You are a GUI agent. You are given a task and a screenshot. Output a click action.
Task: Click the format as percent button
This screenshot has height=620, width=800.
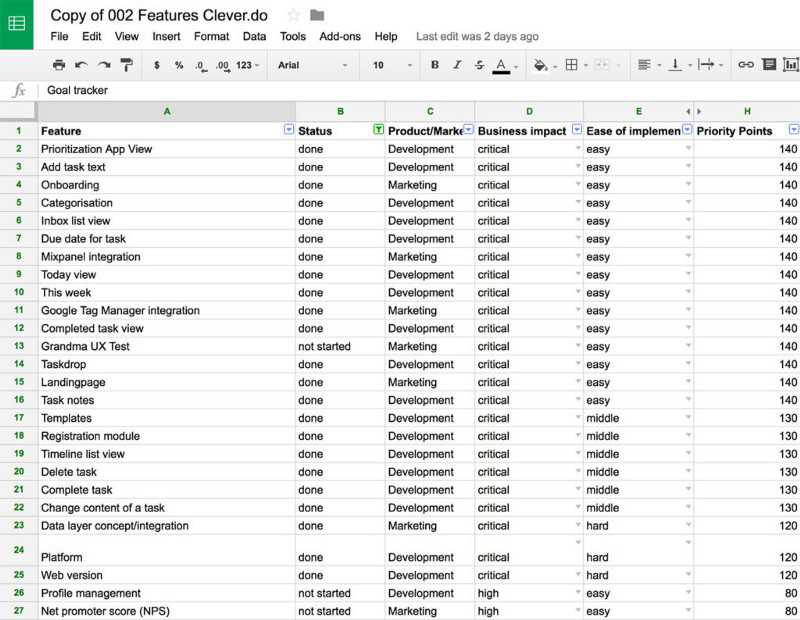tap(179, 65)
